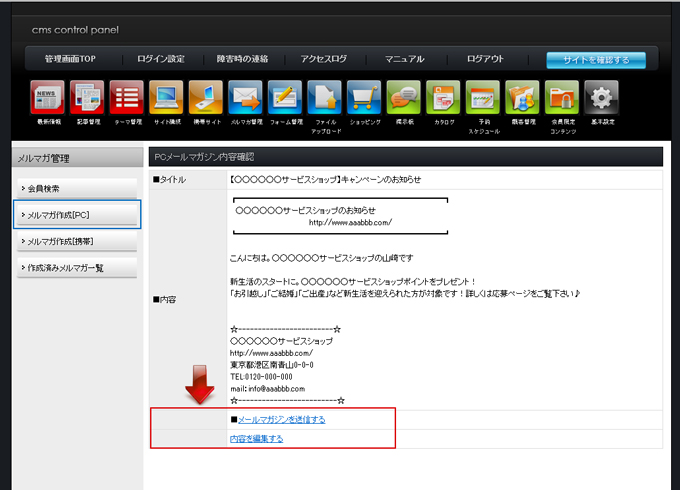Click the メールマガジンを送信する link
680x490 pixels.
[x=281, y=419]
